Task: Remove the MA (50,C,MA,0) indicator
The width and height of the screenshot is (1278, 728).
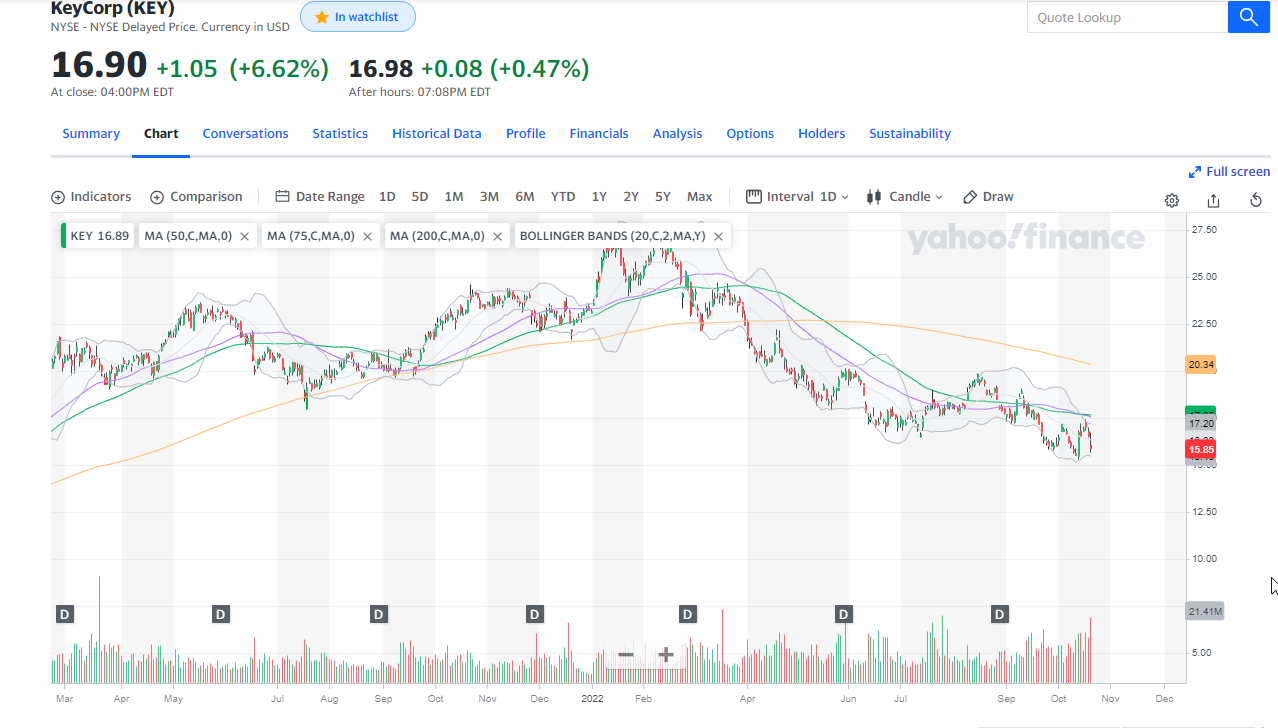Action: click(244, 237)
